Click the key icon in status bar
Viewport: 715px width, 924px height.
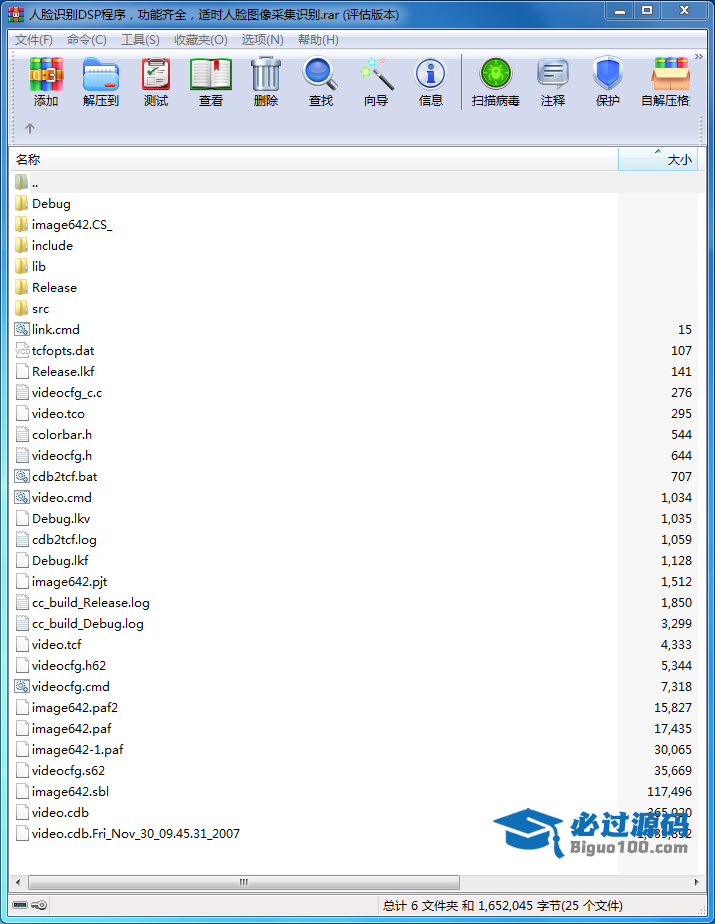[39, 905]
